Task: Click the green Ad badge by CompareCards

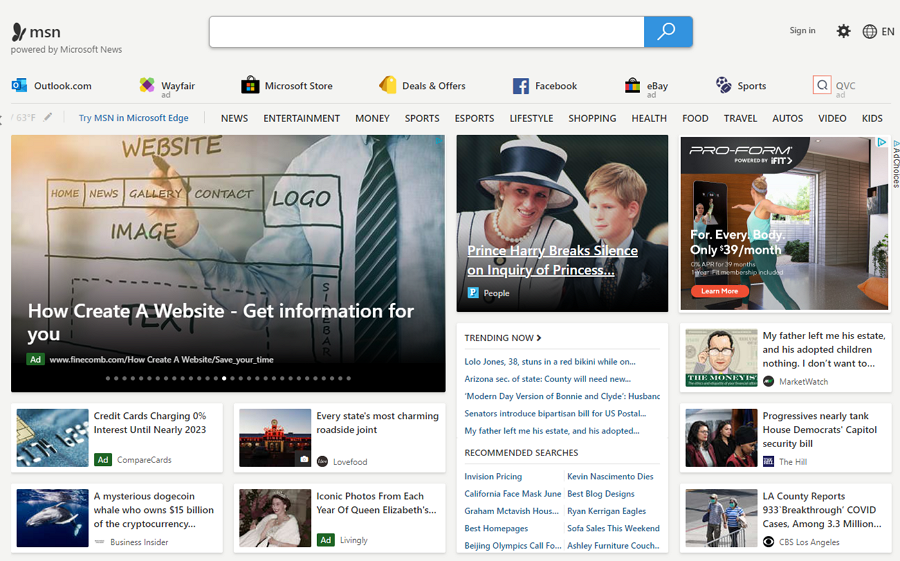Action: tap(103, 459)
